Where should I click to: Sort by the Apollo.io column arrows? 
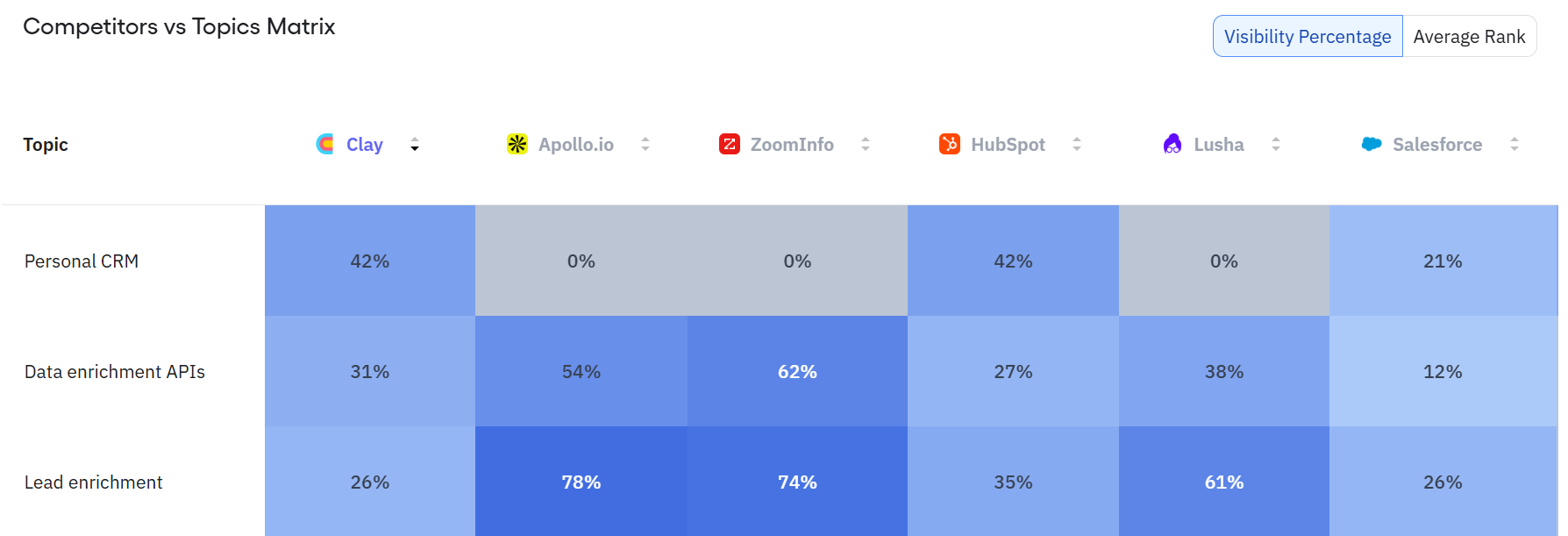tap(645, 145)
